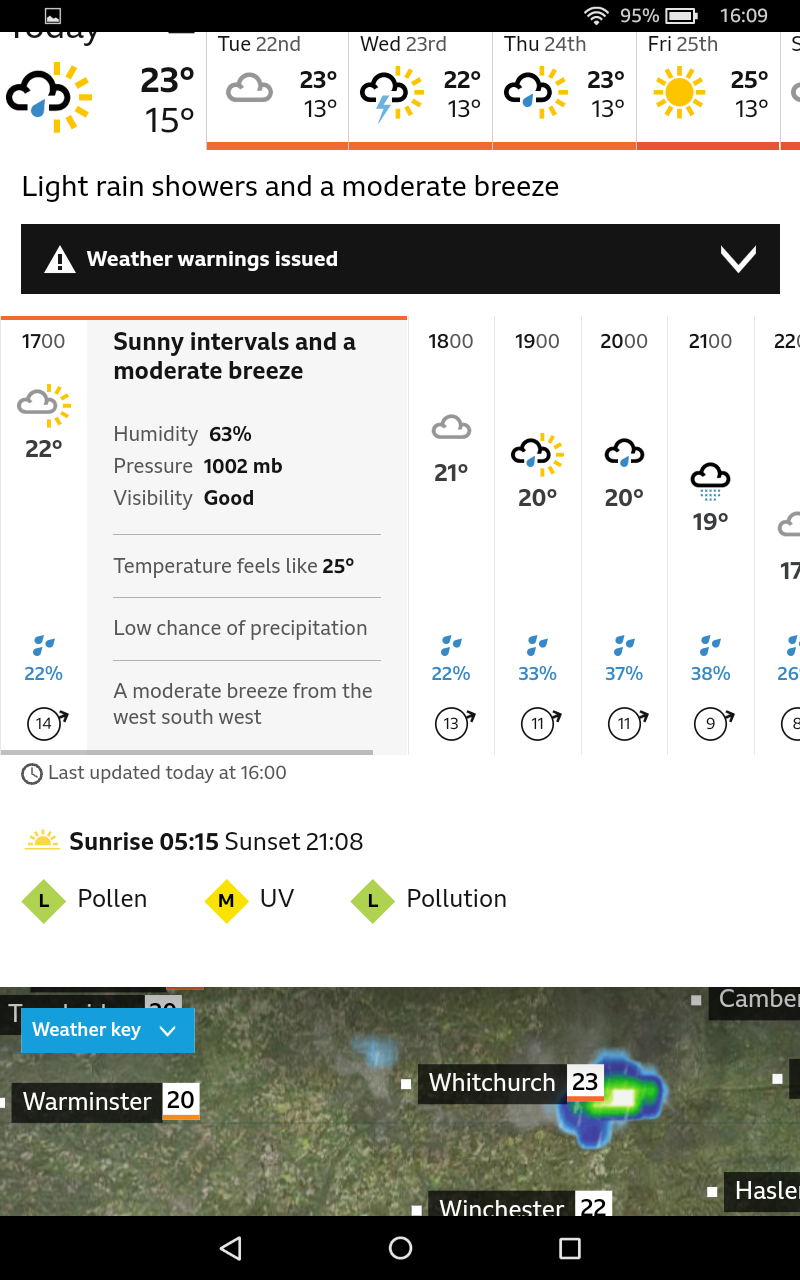Tap the Whitchurch 23 map label
This screenshot has width=800, height=1280.
point(511,1083)
